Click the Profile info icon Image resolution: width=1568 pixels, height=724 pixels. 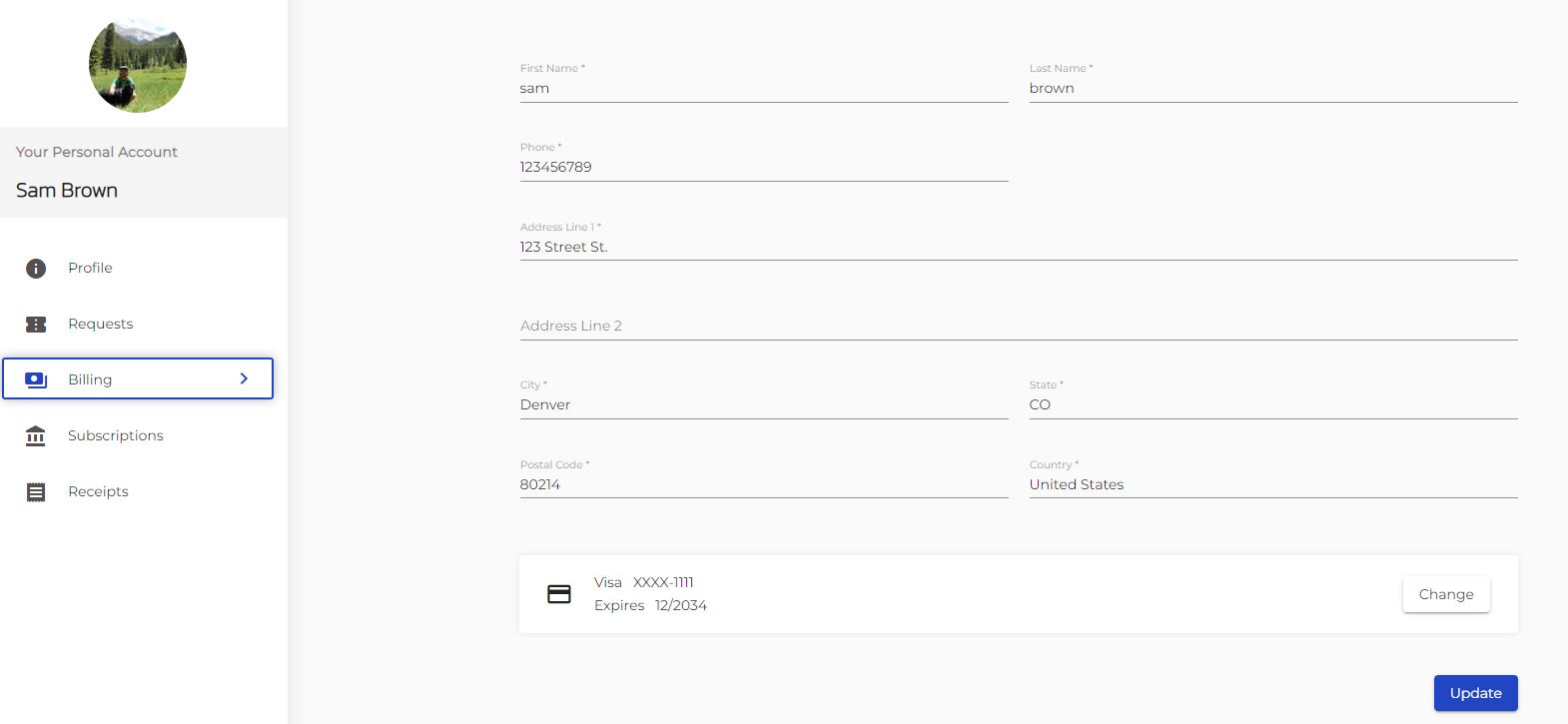click(x=36, y=269)
